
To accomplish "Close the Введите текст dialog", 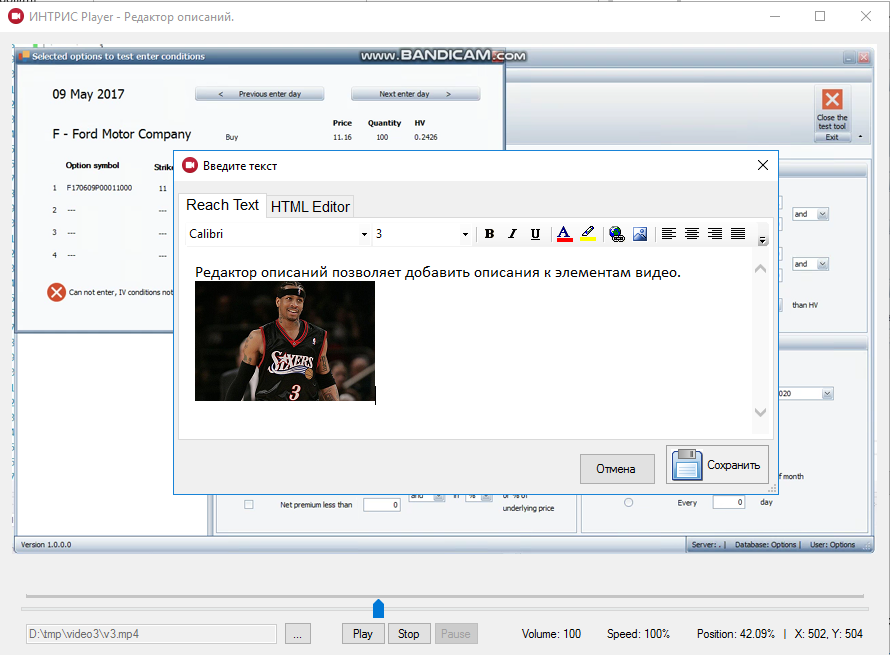I will click(763, 165).
